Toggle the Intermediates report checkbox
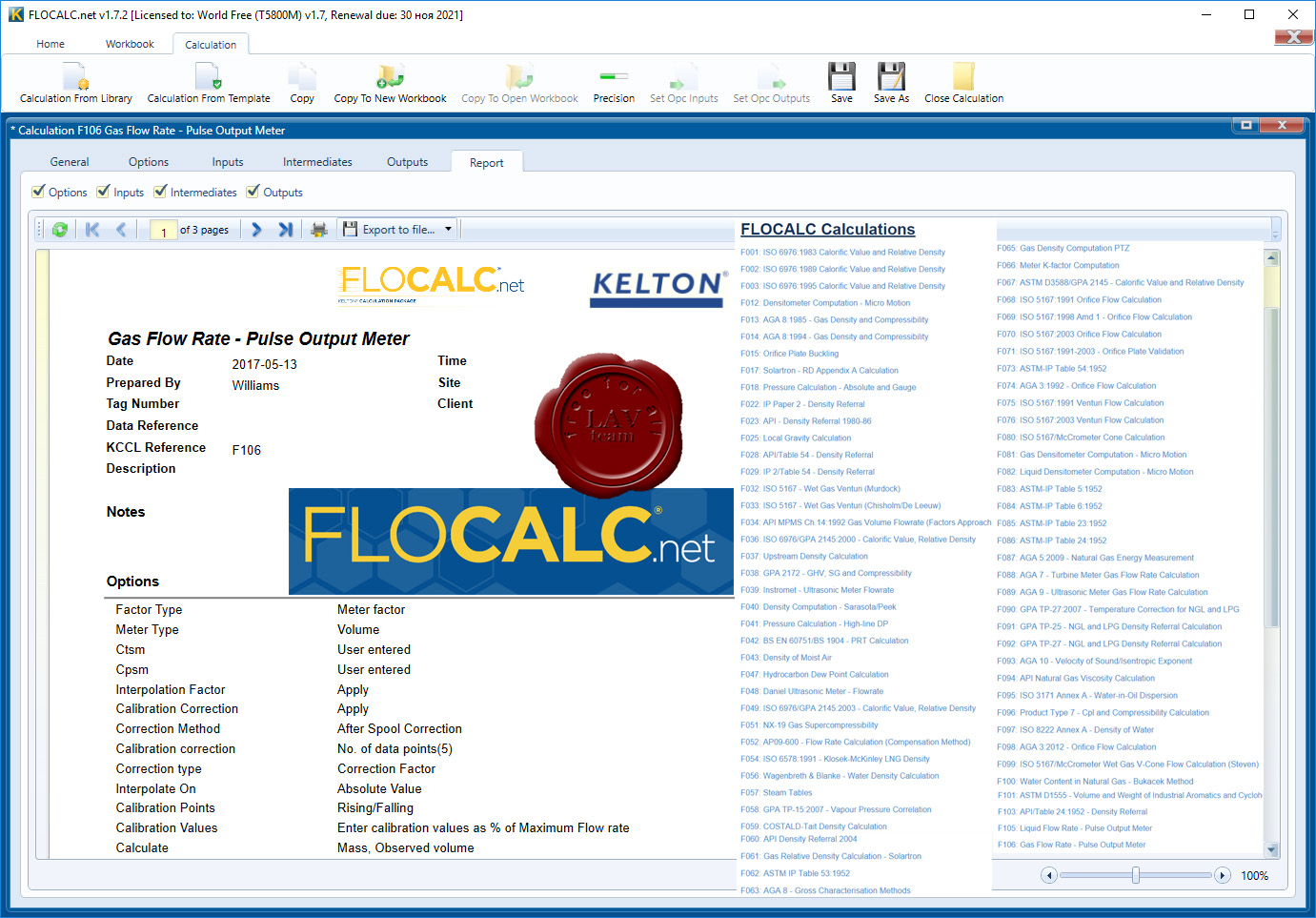The height and width of the screenshot is (918, 1316). [160, 192]
